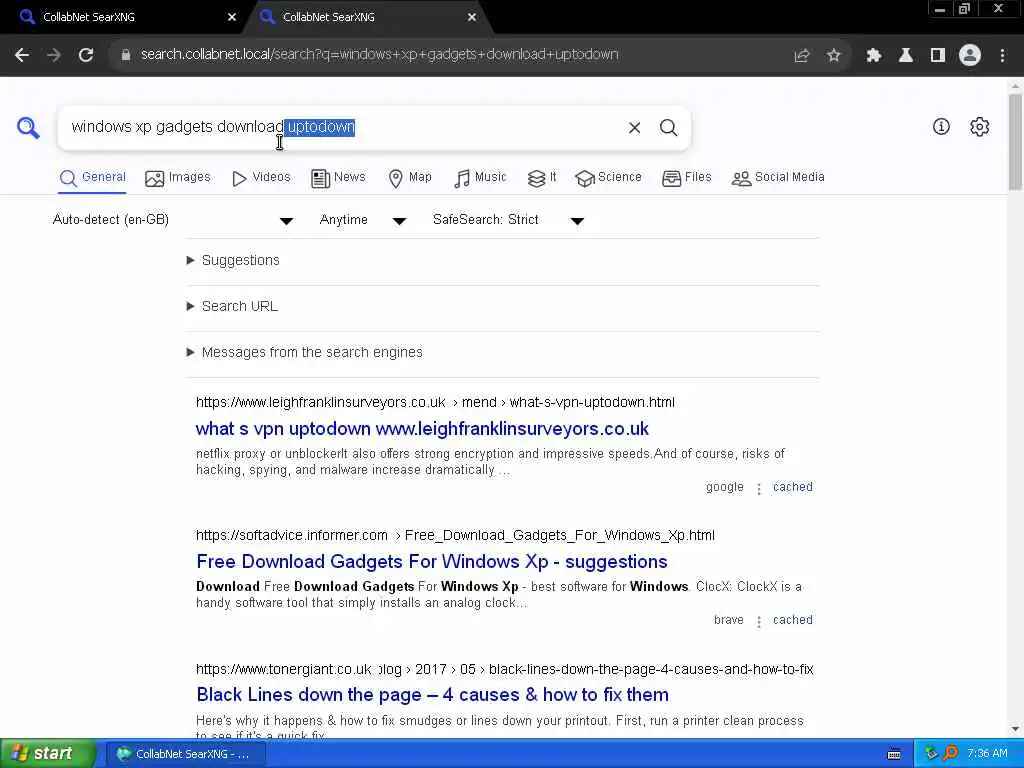Clear the search query with the X icon
Image resolution: width=1024 pixels, height=768 pixels.
pyautogui.click(x=634, y=127)
